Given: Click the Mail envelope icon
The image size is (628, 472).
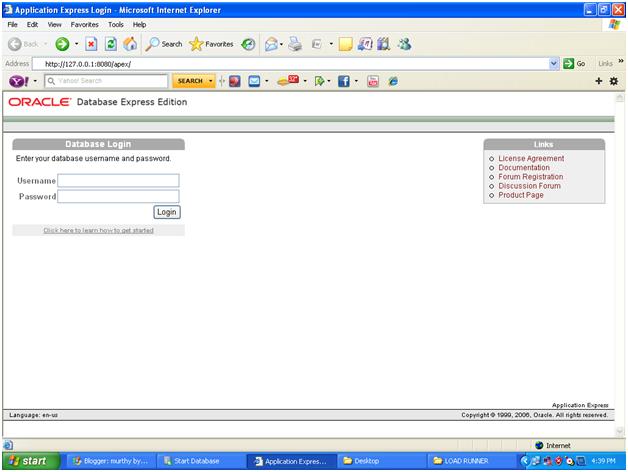Looking at the screenshot, I should point(271,44).
